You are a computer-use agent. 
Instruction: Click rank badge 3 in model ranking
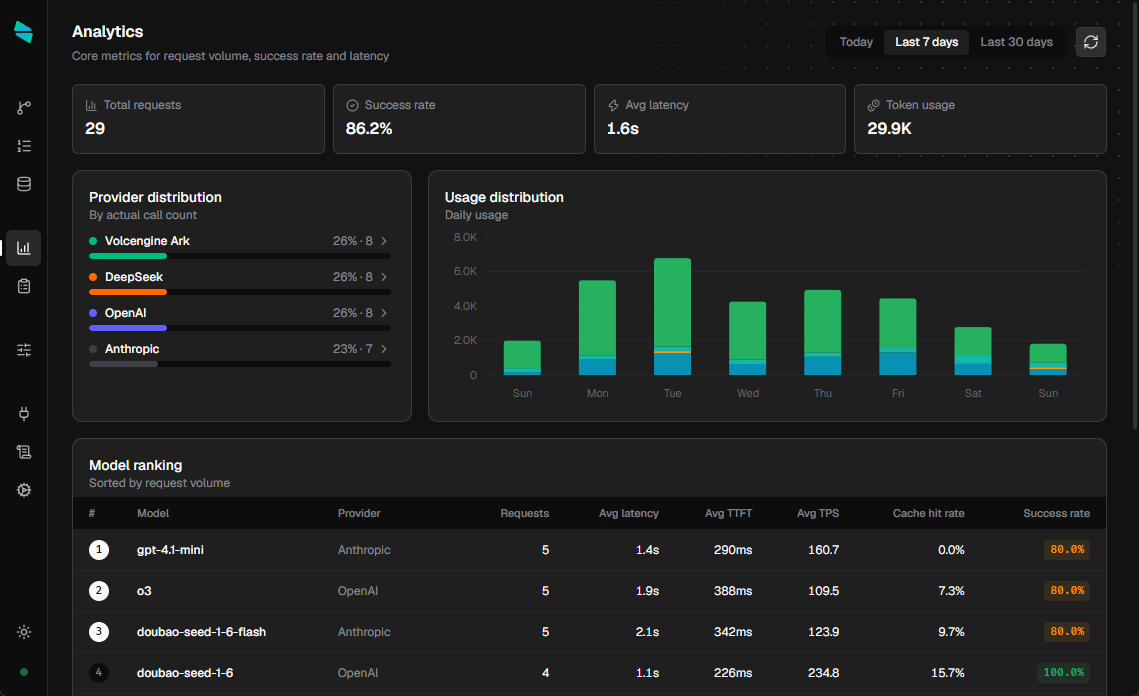99,632
